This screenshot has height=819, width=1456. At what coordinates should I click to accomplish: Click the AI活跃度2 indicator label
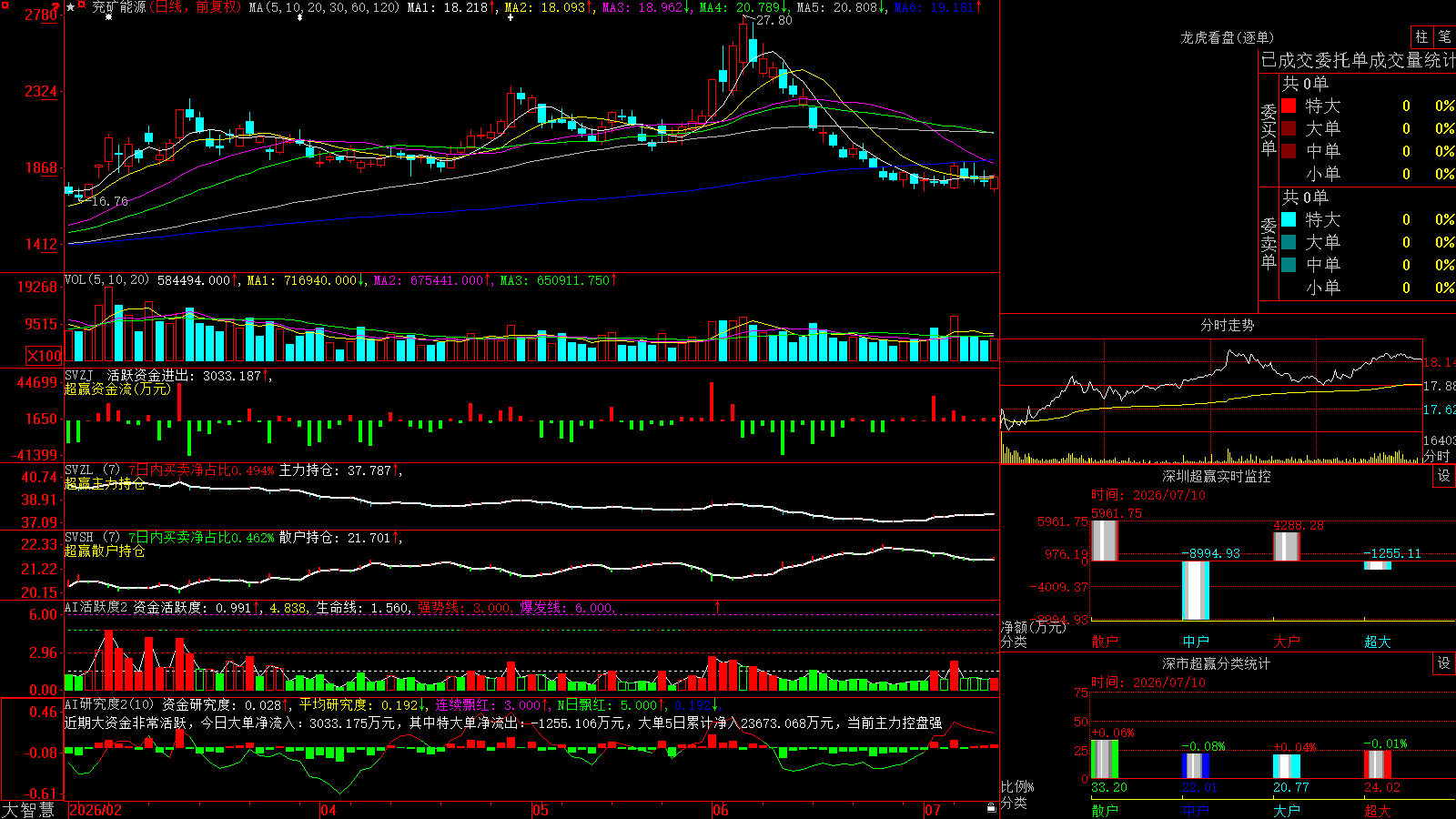[x=96, y=607]
